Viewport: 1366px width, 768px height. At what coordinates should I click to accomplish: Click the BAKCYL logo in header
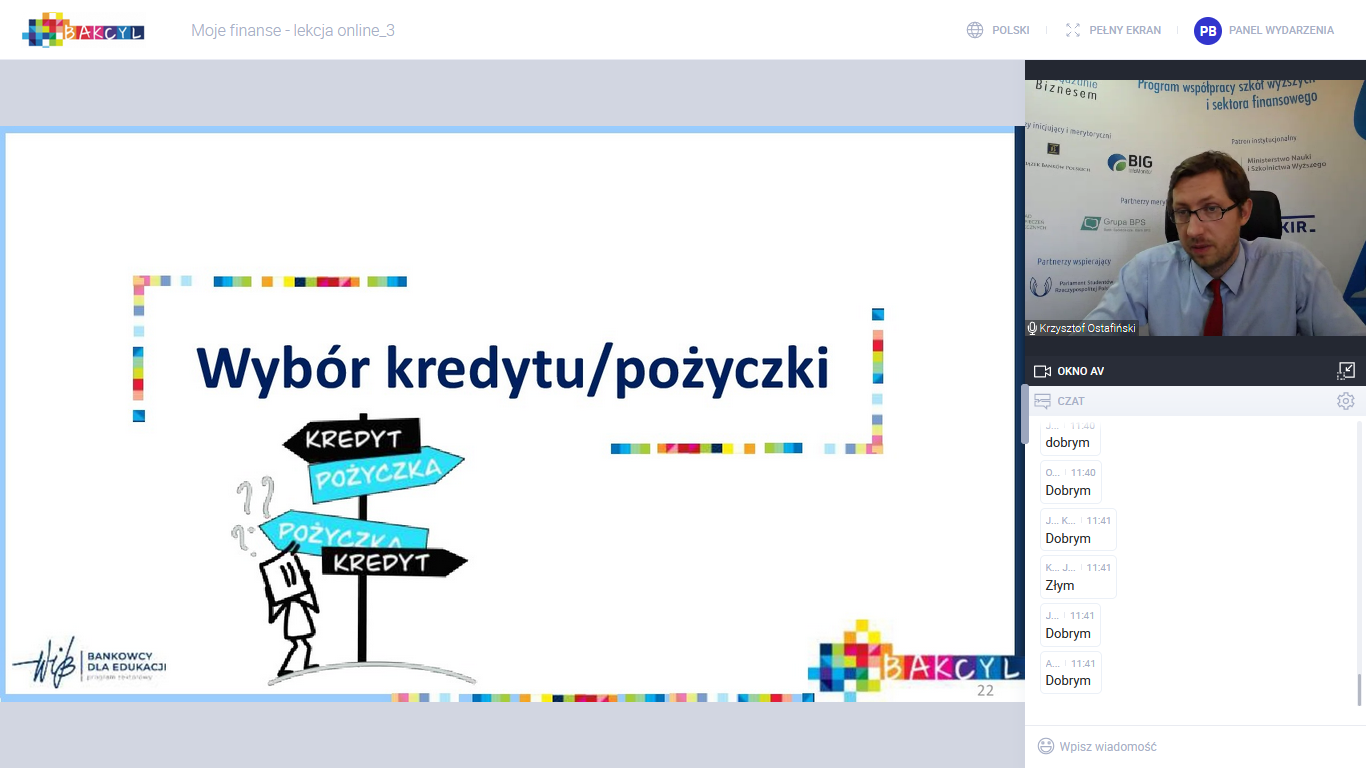coord(84,30)
